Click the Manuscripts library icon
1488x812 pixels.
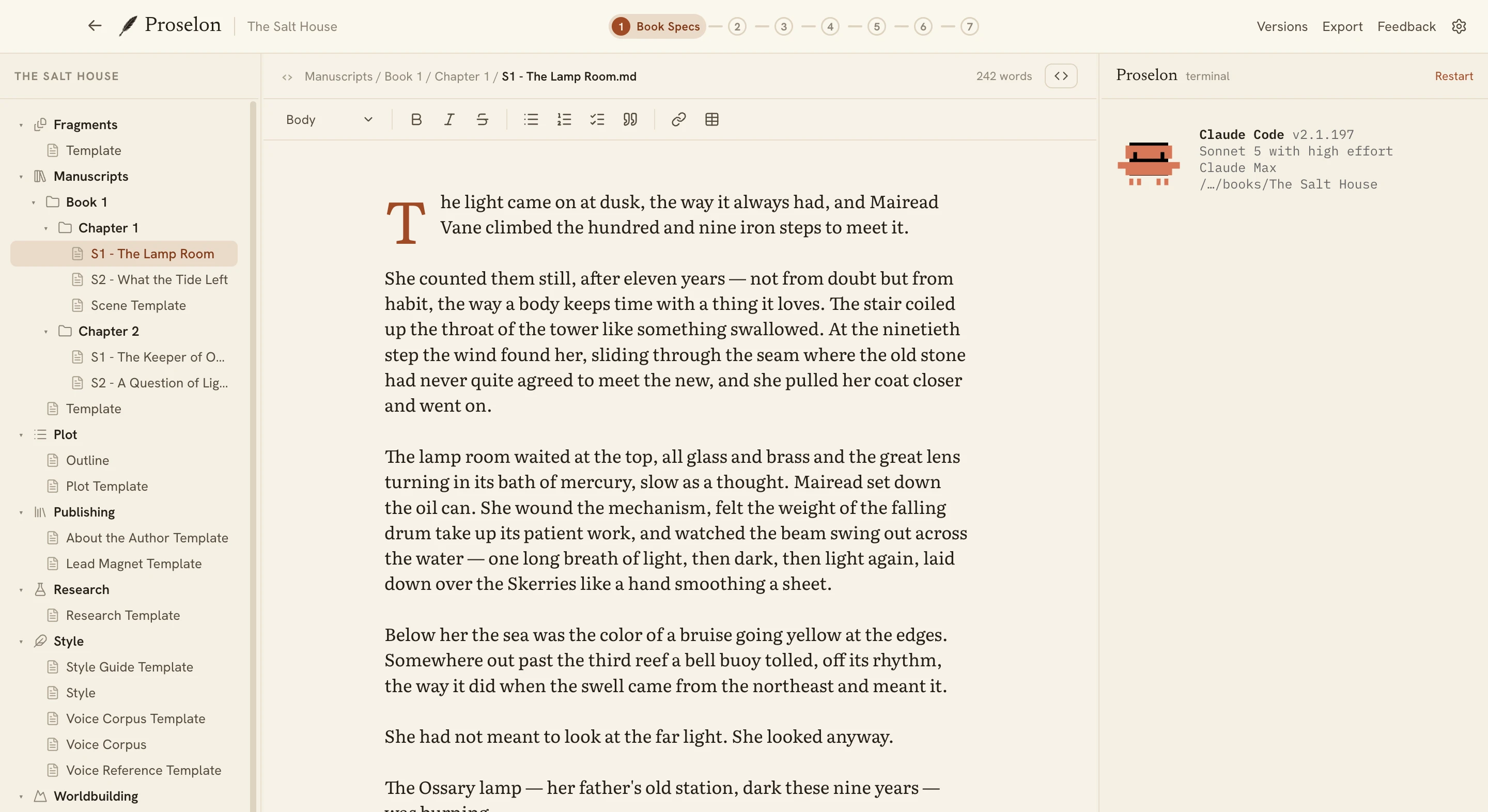coord(40,176)
